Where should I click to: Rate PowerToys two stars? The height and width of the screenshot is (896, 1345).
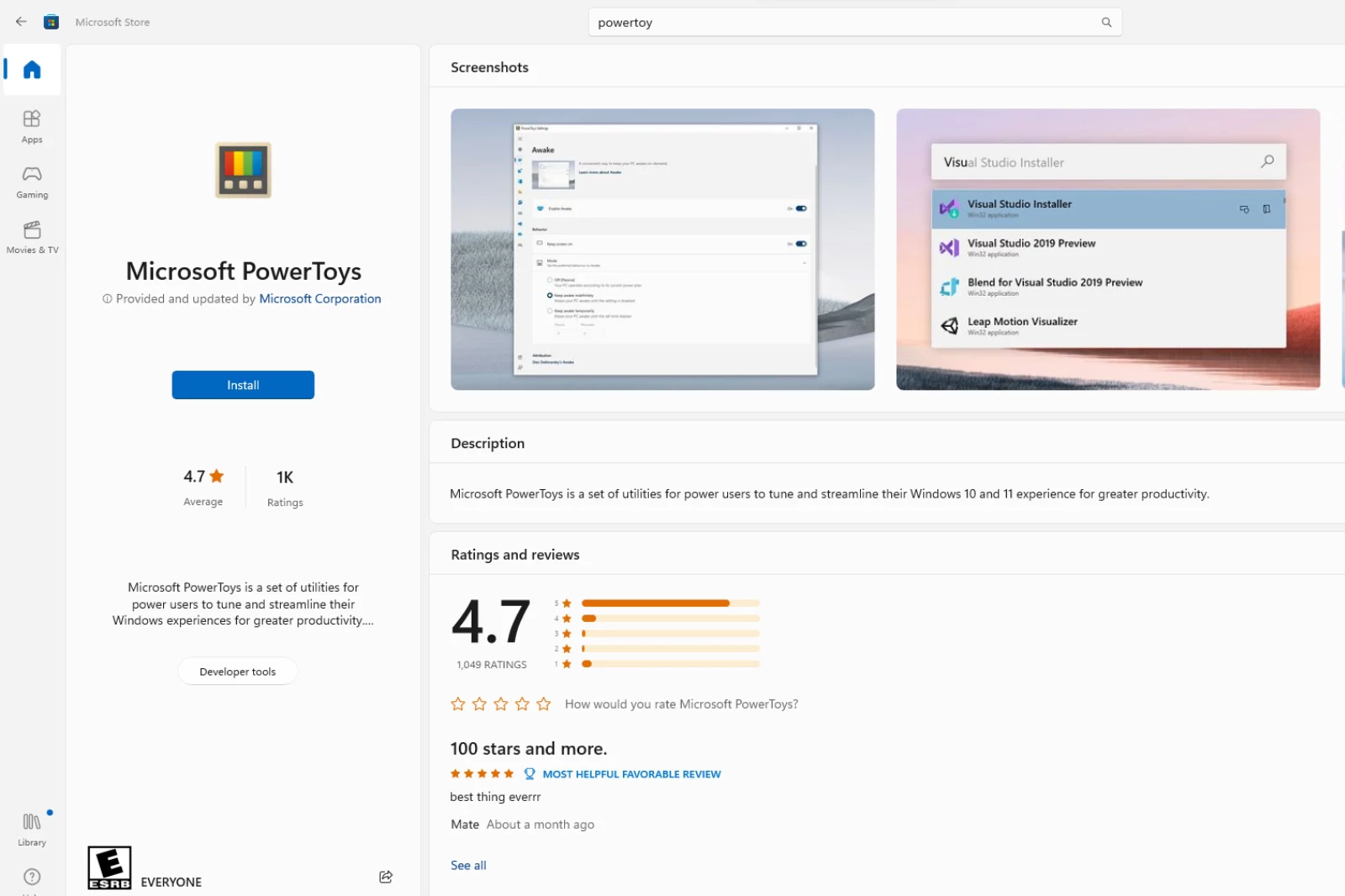[x=479, y=704]
